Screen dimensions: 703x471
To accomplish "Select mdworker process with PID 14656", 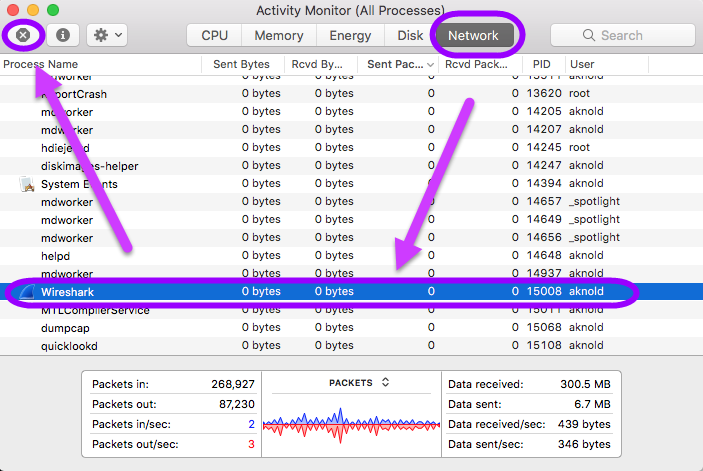I will 352,238.
